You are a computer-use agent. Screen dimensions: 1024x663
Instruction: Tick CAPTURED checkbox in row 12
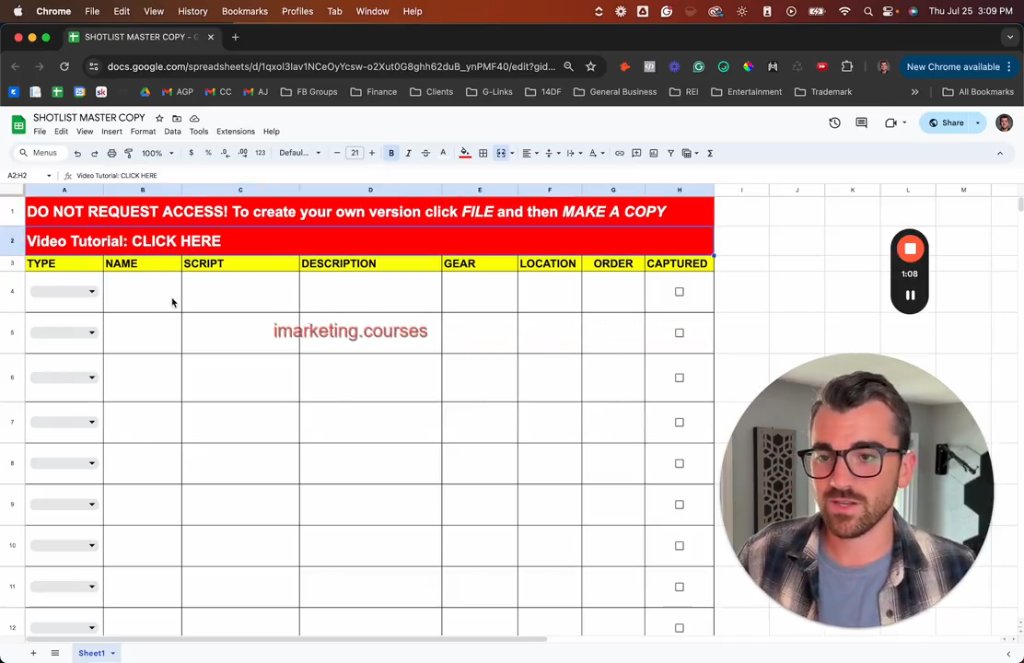(x=679, y=628)
